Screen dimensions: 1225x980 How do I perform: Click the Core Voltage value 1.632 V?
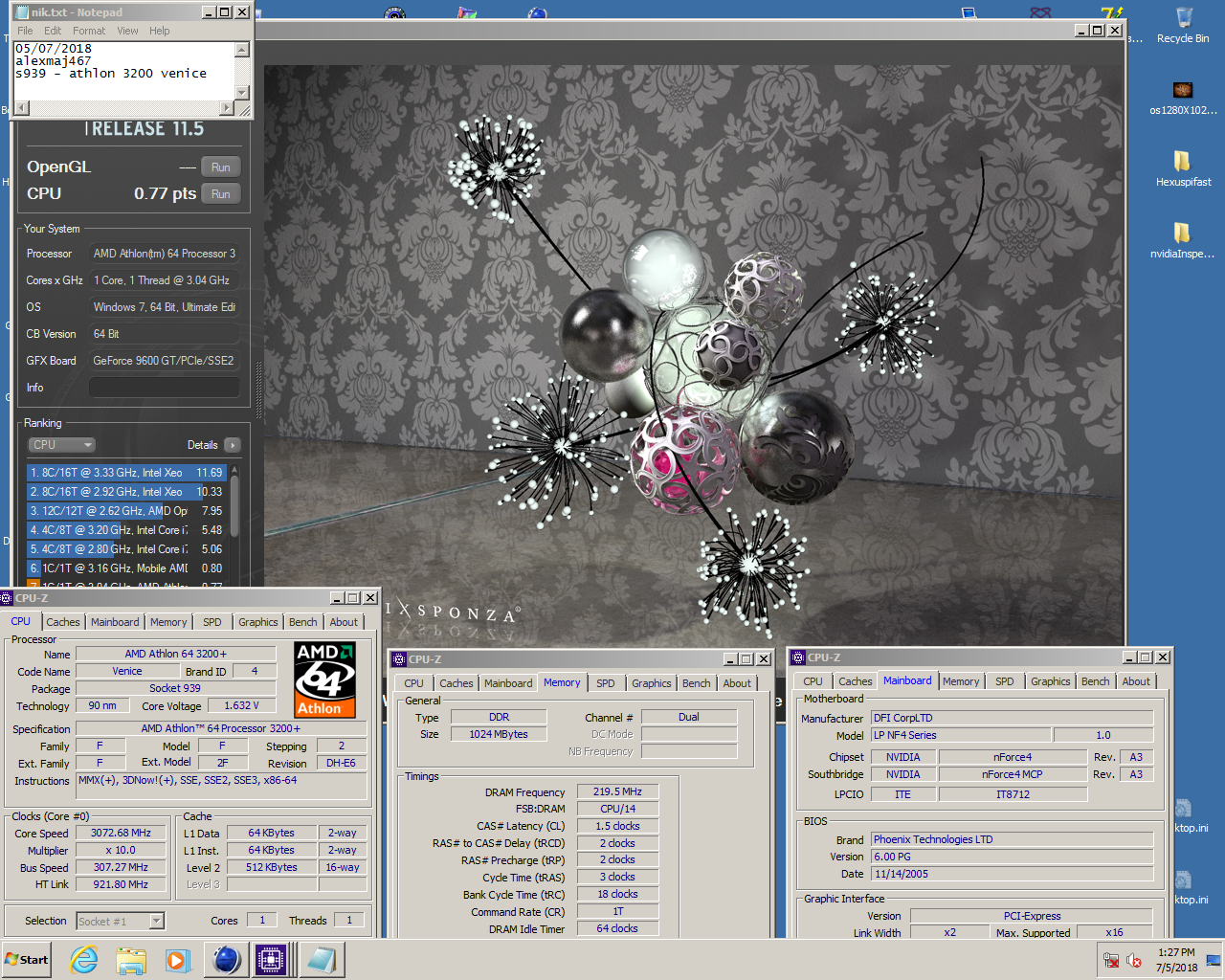tap(240, 706)
